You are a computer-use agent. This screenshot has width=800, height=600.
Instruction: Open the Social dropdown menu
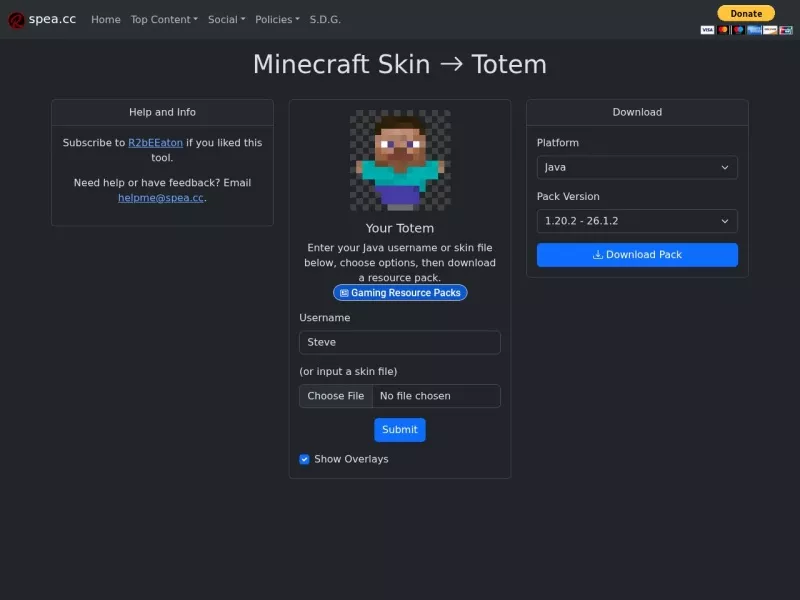click(x=227, y=19)
